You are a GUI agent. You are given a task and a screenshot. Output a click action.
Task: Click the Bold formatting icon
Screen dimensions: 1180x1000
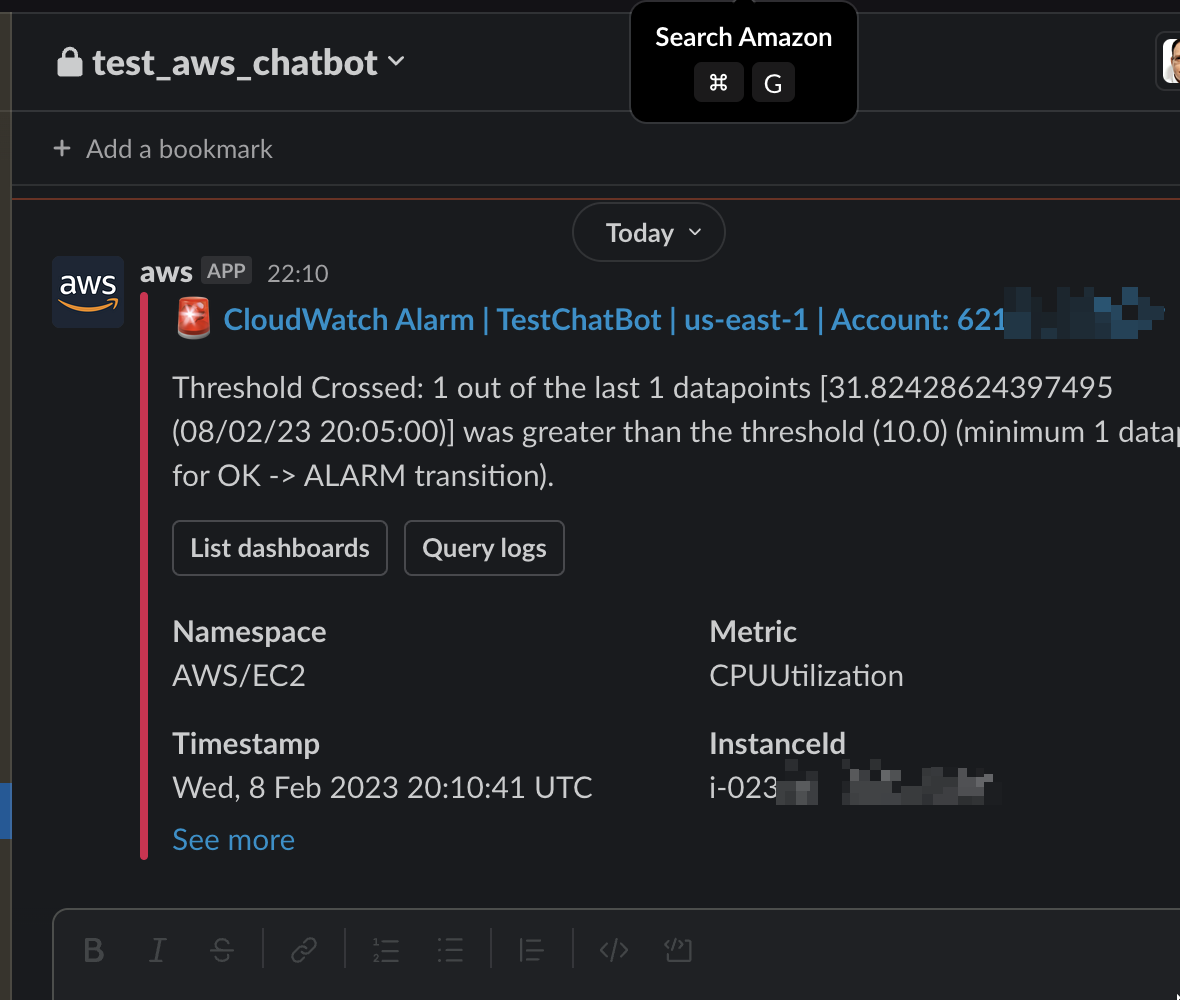pyautogui.click(x=94, y=950)
